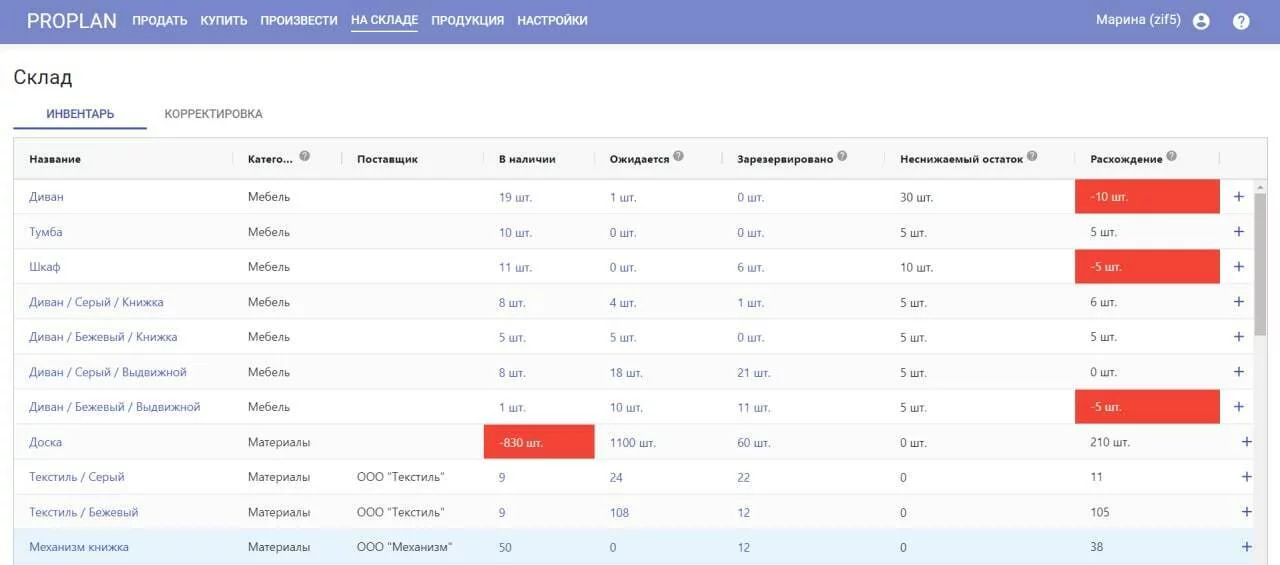
Task: Click the help icon next to Катего… column
Action: tap(304, 156)
